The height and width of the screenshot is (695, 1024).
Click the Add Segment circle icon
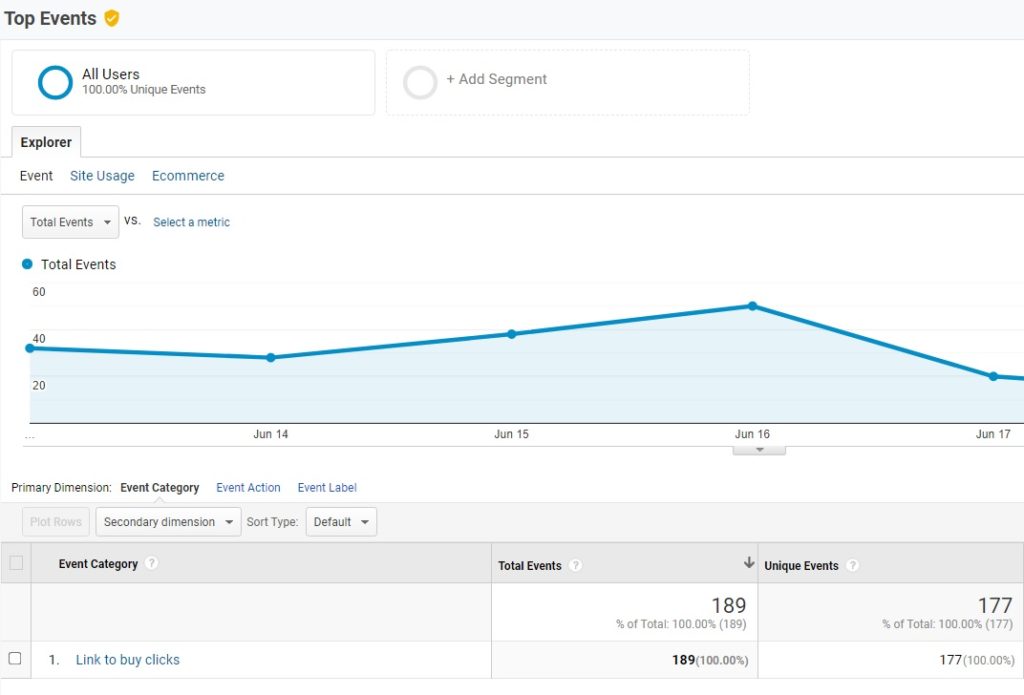click(x=420, y=82)
